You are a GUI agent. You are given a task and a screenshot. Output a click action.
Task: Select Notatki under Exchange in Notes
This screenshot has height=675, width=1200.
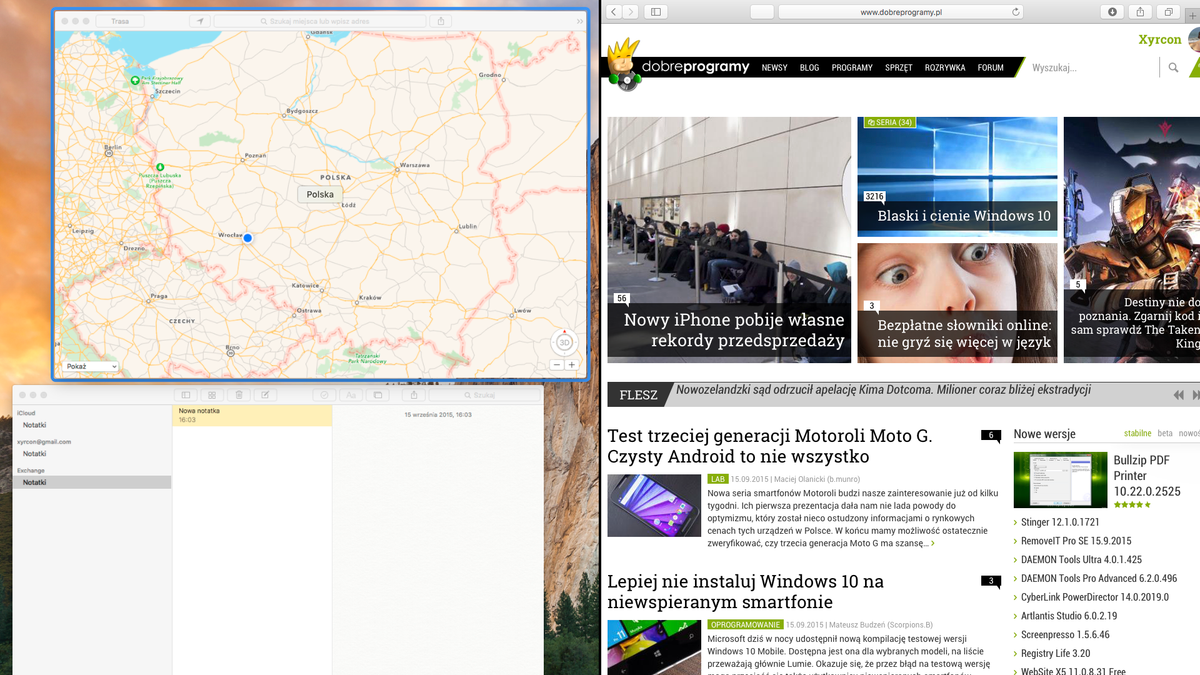(x=91, y=482)
